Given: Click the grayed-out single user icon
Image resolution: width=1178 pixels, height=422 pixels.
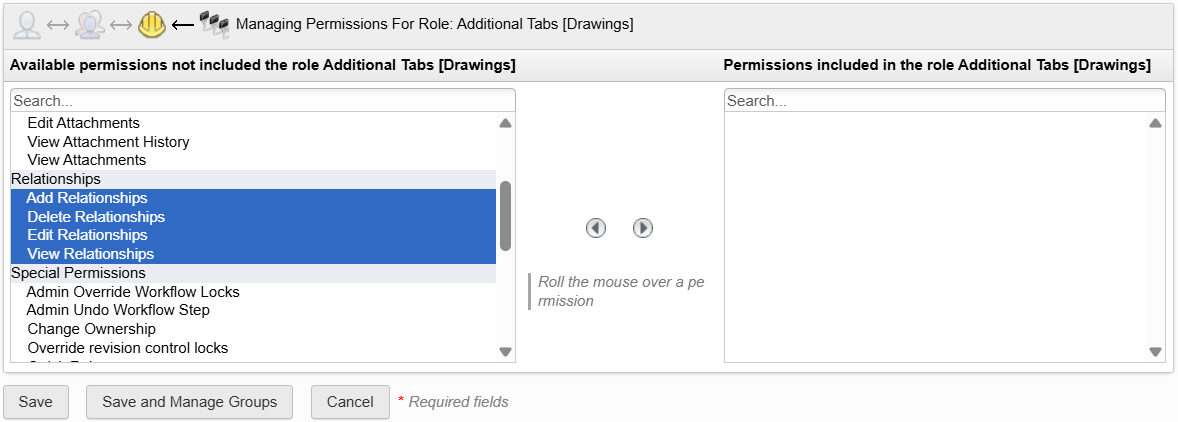Looking at the screenshot, I should (x=27, y=24).
